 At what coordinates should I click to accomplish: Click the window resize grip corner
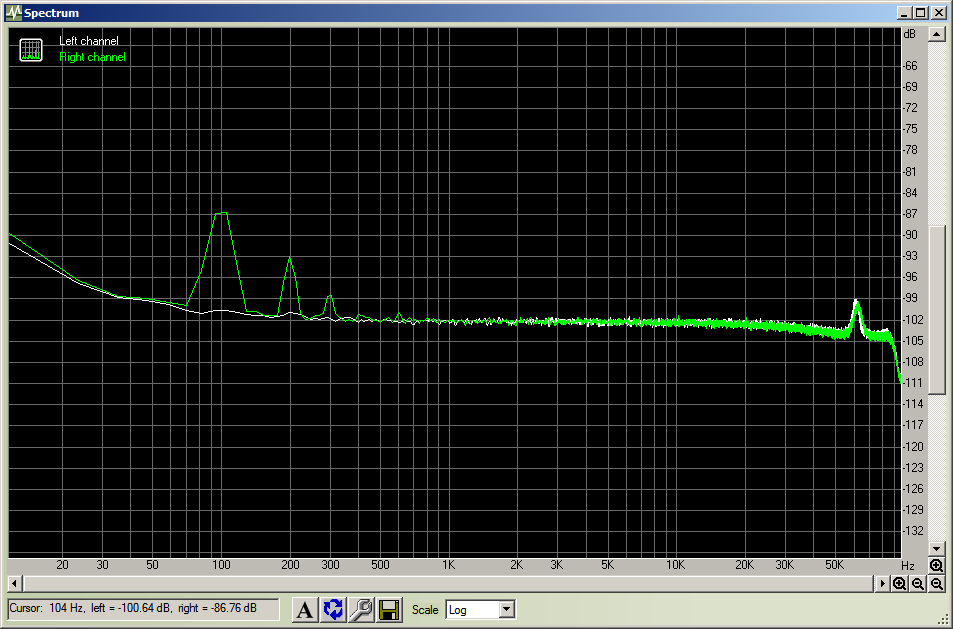941,619
